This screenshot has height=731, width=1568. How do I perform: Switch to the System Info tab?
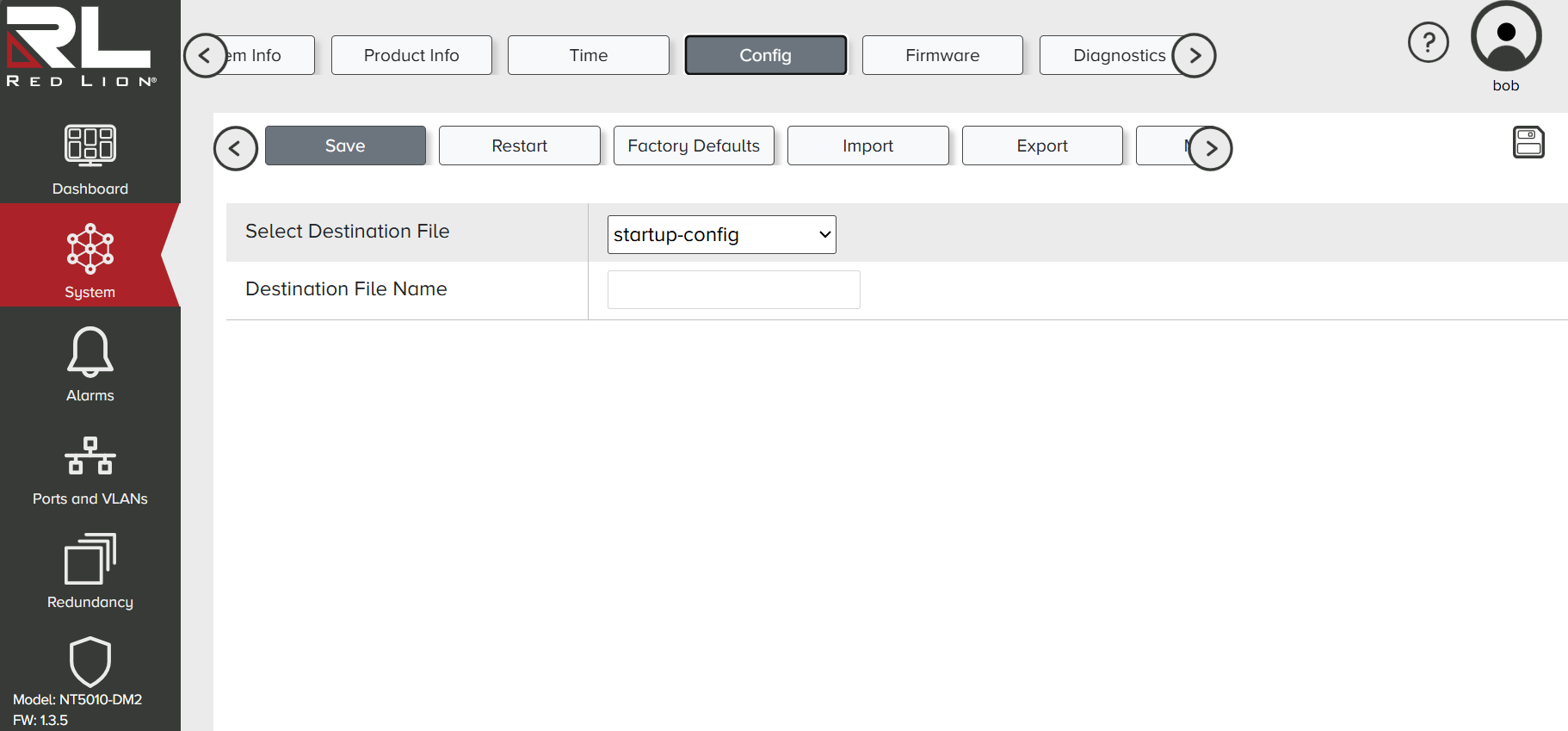coord(270,55)
